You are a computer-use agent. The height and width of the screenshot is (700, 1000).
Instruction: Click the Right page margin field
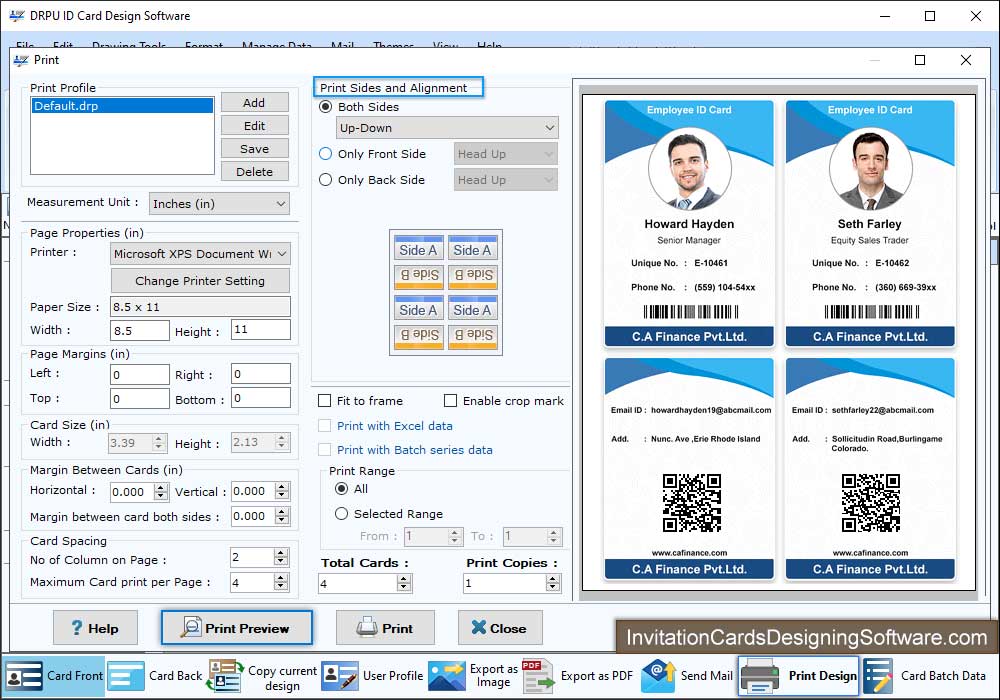[x=260, y=374]
